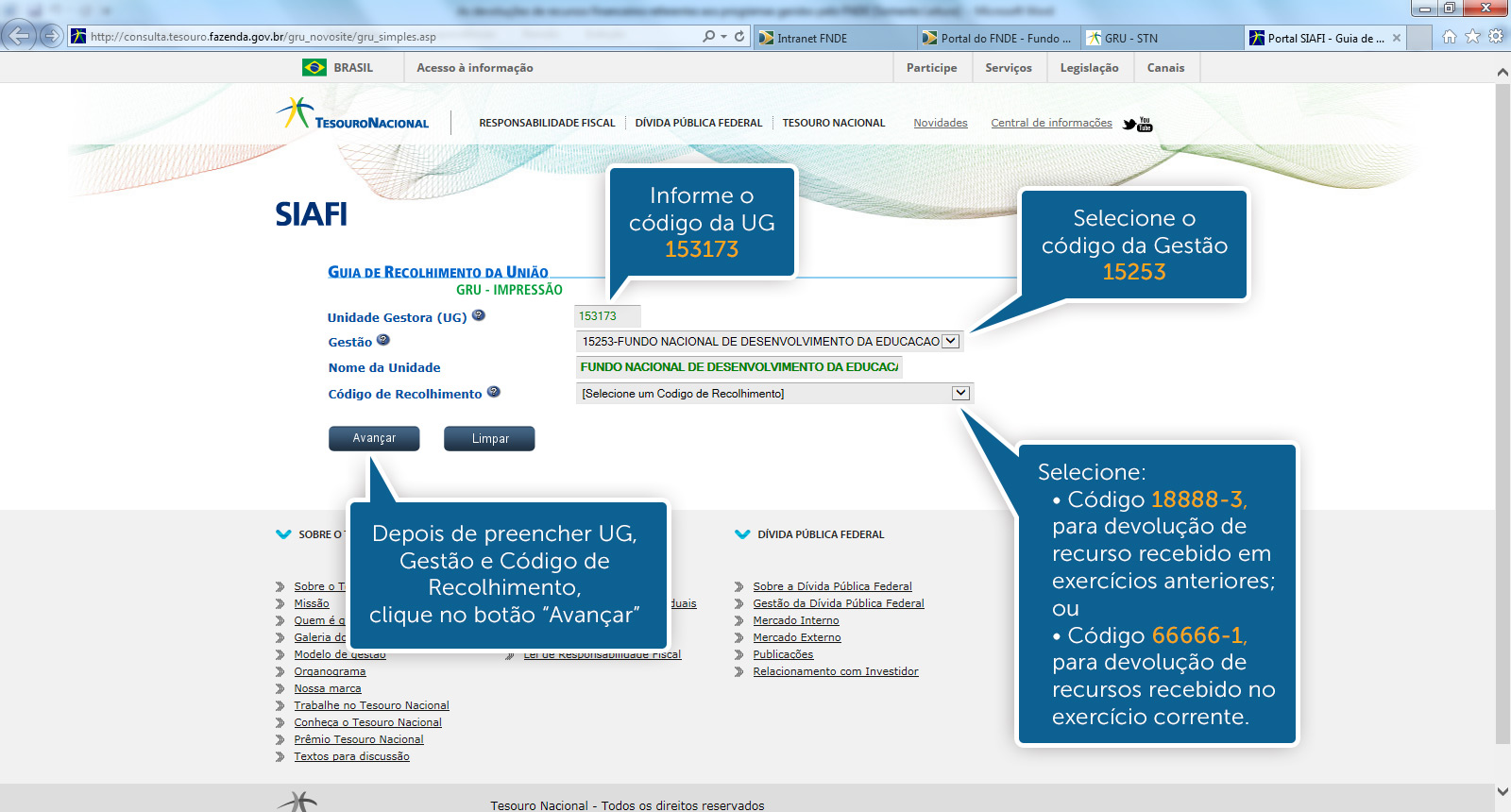Viewport: 1511px width, 812px height.
Task: Open the Legislação menu
Action: point(1090,68)
